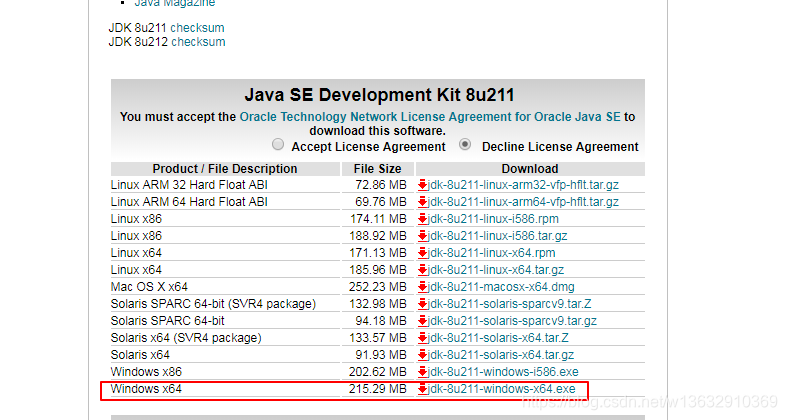Open Oracle Technology Network License Agreement link
This screenshot has width=787, height=420.
point(430,117)
